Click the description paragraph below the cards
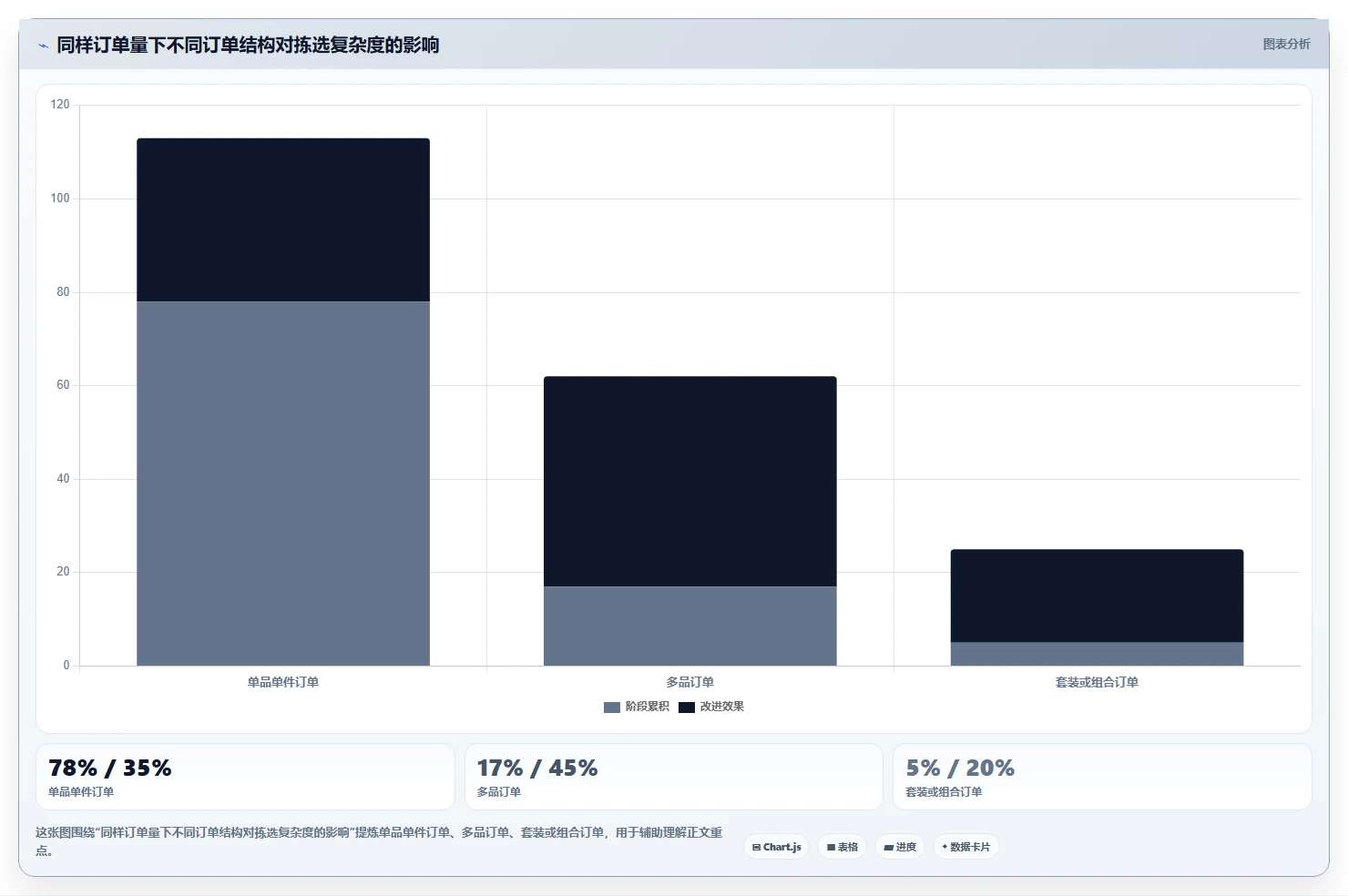 [x=379, y=841]
